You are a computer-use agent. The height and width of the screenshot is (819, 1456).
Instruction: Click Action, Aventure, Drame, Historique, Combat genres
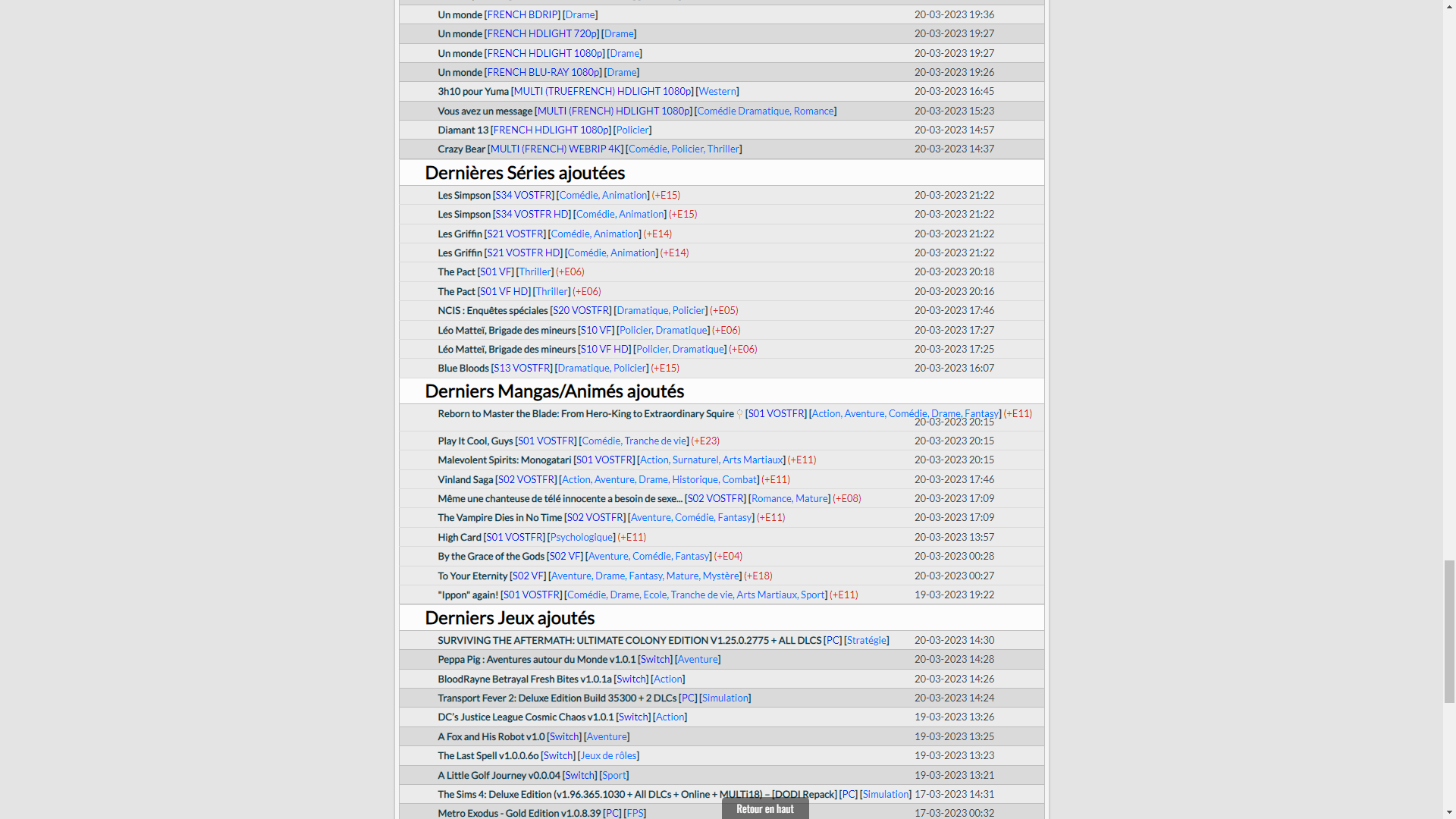click(x=659, y=479)
